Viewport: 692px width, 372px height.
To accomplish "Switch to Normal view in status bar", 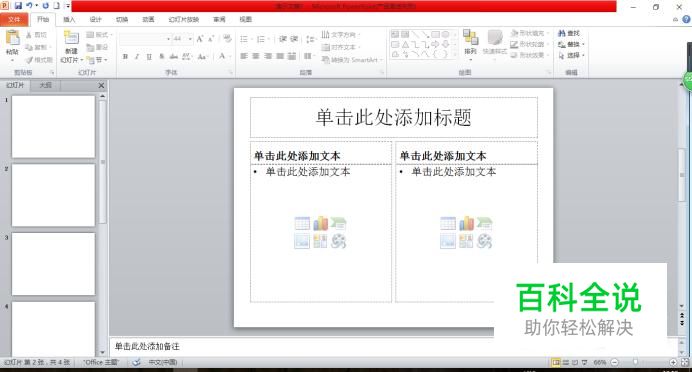I will (557, 362).
